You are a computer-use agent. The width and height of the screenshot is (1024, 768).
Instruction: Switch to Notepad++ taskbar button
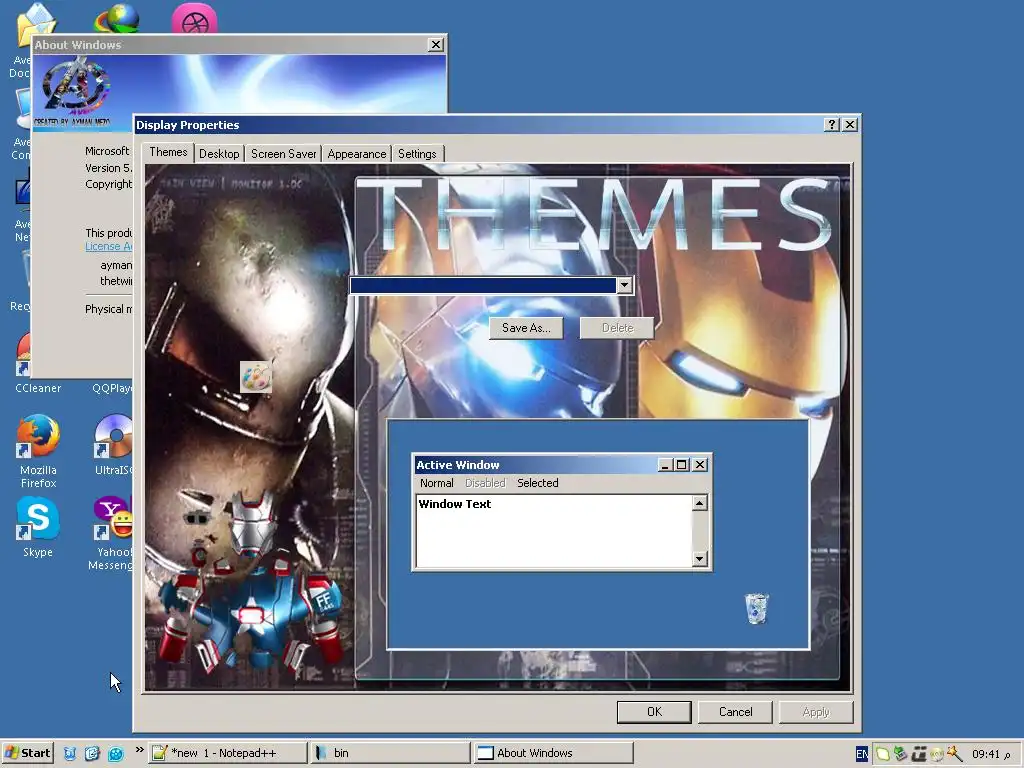227,753
